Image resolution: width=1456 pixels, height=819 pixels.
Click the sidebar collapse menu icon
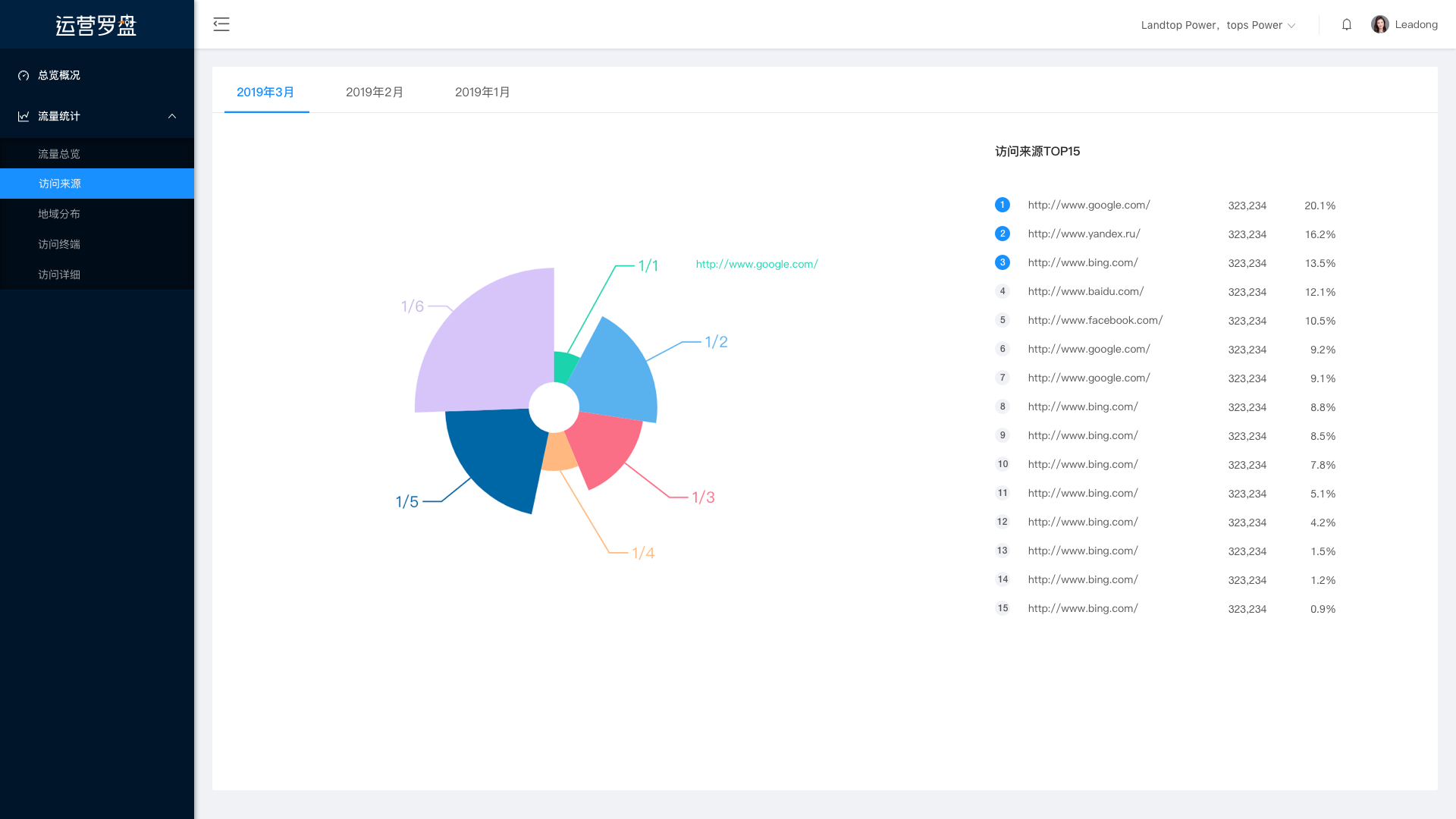click(221, 24)
